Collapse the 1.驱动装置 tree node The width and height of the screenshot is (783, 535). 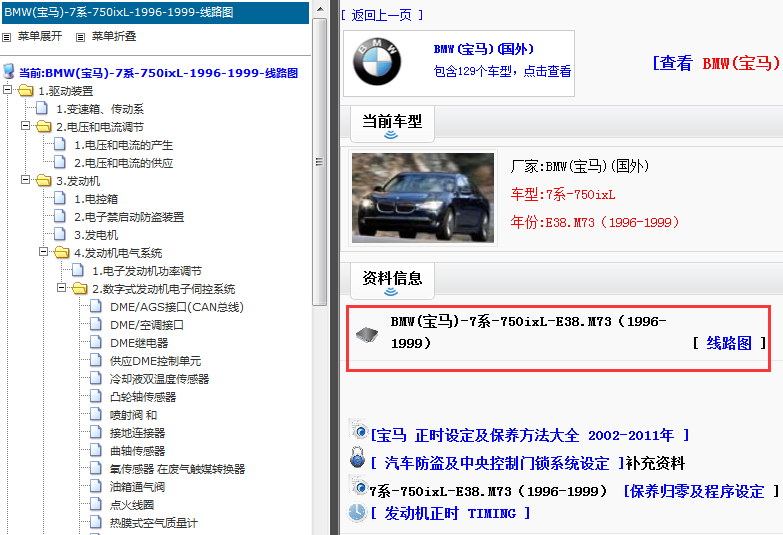pyautogui.click(x=7, y=90)
